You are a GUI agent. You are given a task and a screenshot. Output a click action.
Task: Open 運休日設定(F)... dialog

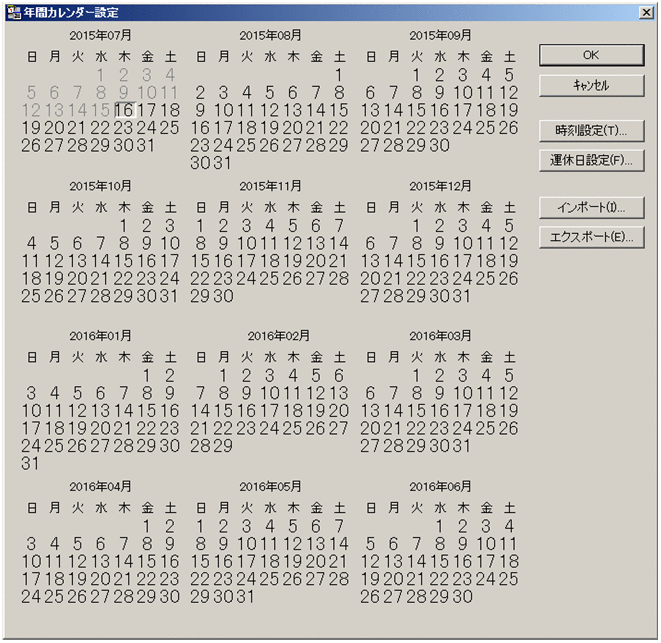pyautogui.click(x=591, y=160)
